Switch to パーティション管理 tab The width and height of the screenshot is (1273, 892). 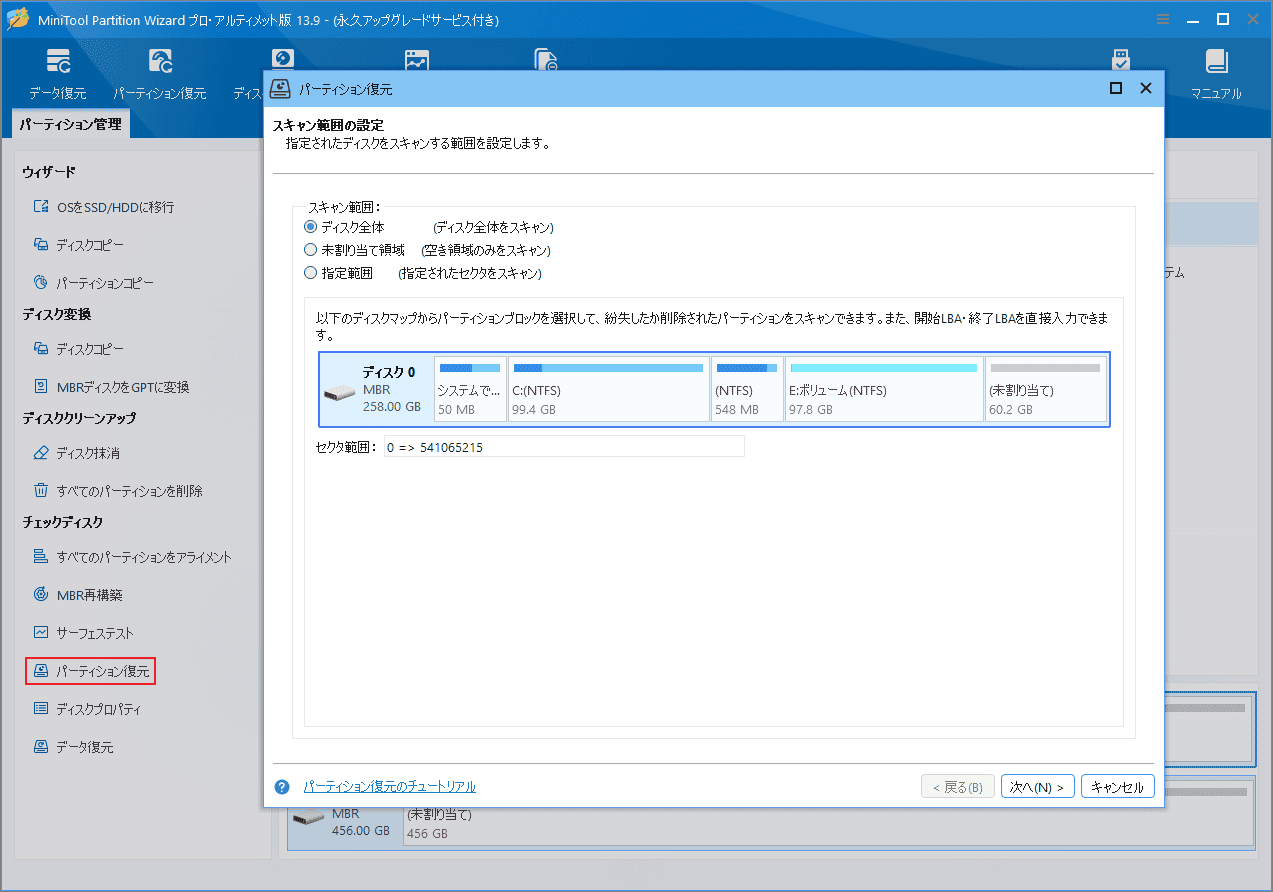click(70, 124)
